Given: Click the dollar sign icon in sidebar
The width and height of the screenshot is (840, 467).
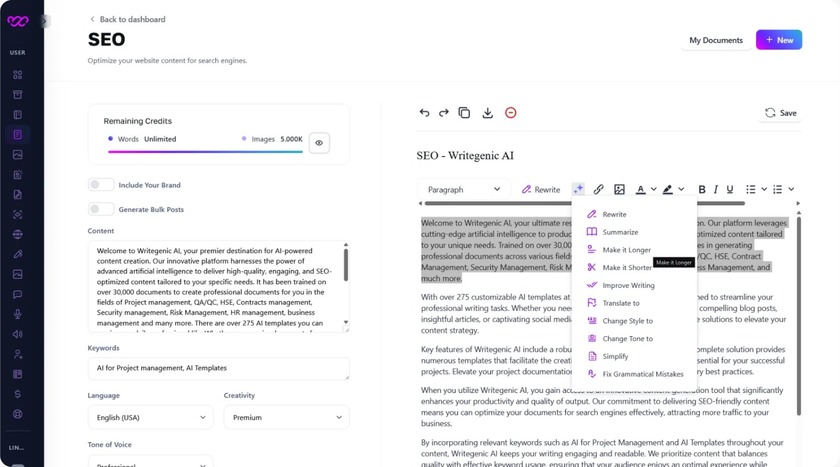Looking at the screenshot, I should coord(18,394).
